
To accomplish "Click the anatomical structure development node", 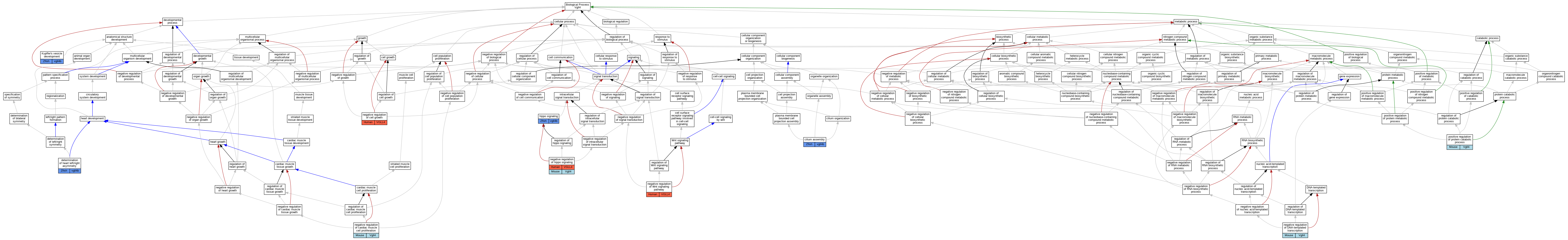I will 119,38.
